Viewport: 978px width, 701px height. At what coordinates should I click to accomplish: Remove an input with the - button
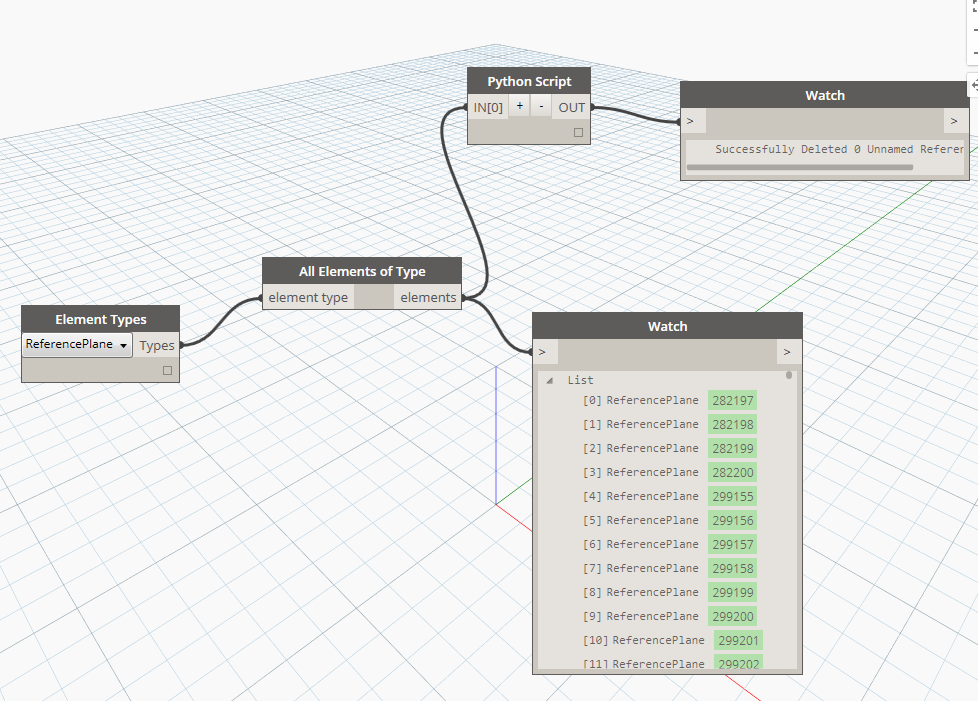tap(541, 106)
